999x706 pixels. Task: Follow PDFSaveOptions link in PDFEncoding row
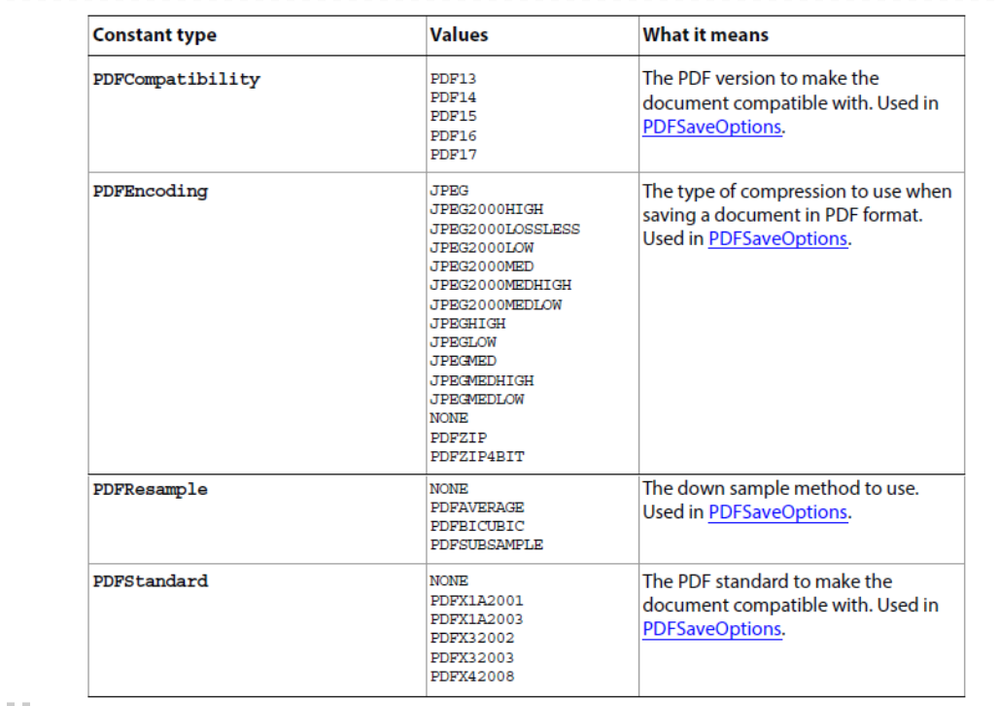[x=778, y=239]
